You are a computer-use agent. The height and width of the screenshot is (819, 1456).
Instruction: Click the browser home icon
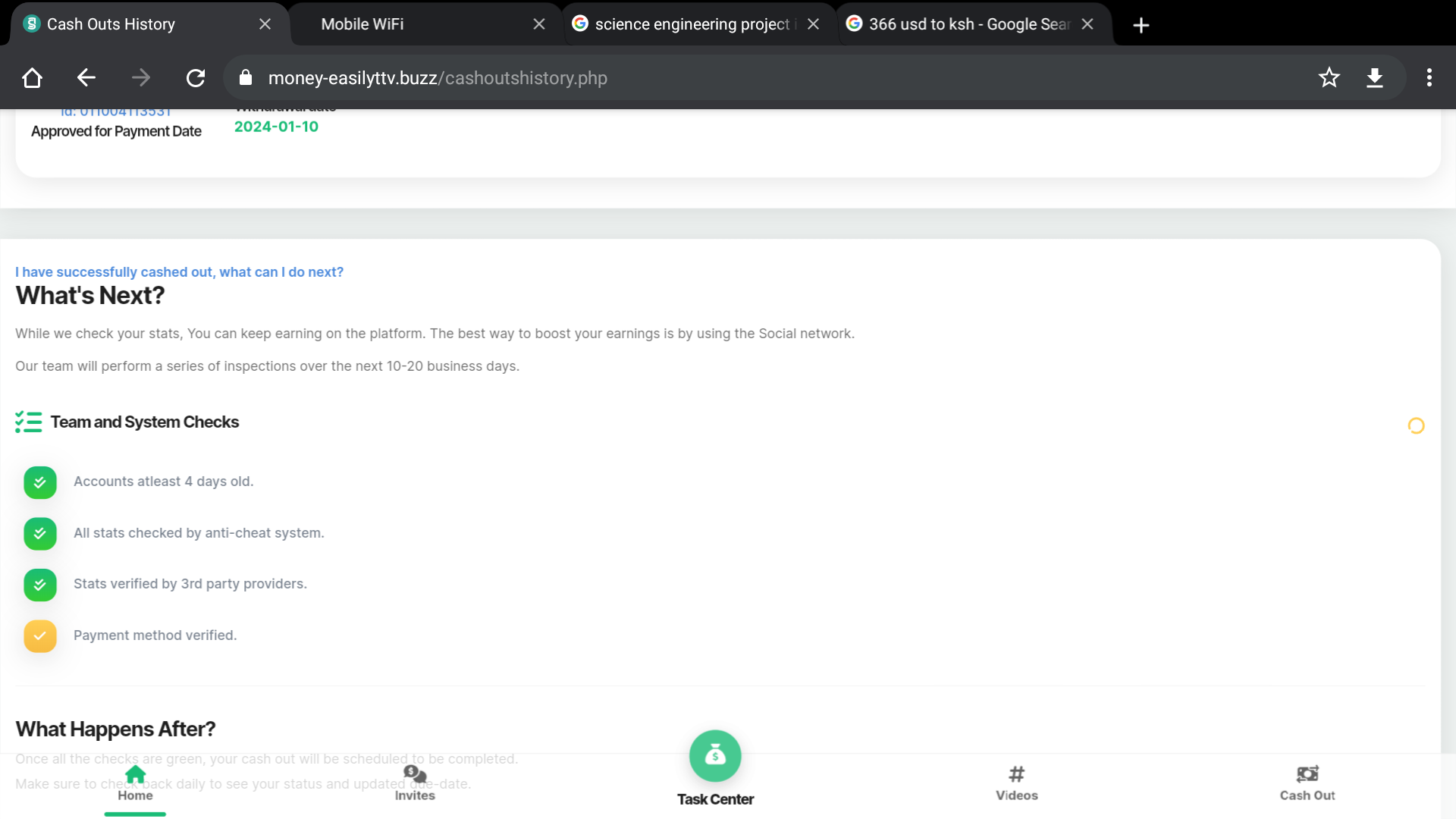[32, 77]
